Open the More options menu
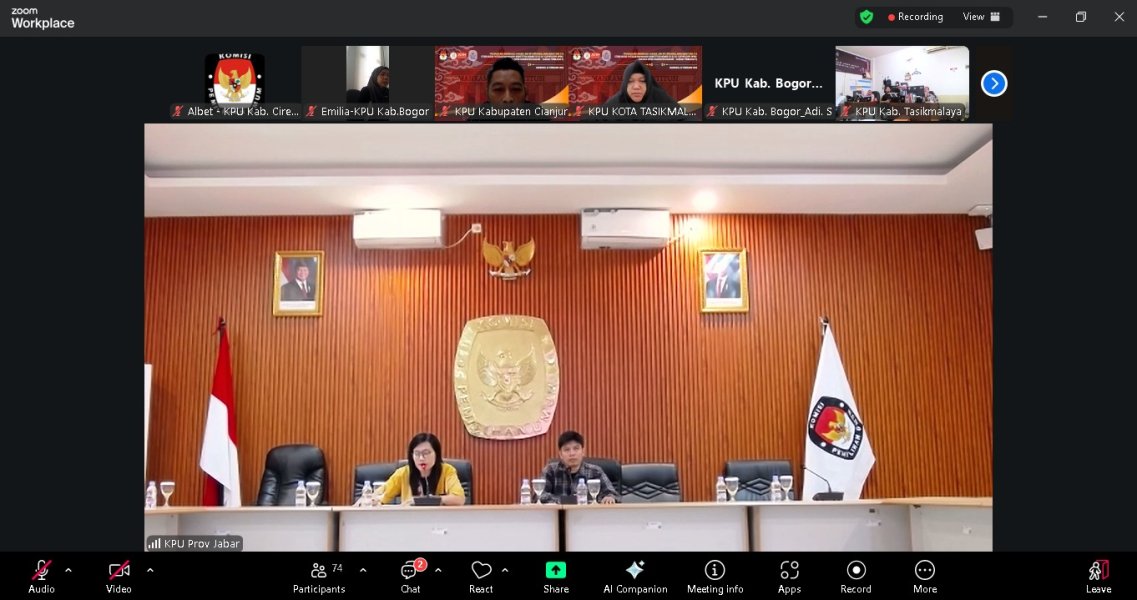The image size is (1137, 600). click(x=924, y=576)
